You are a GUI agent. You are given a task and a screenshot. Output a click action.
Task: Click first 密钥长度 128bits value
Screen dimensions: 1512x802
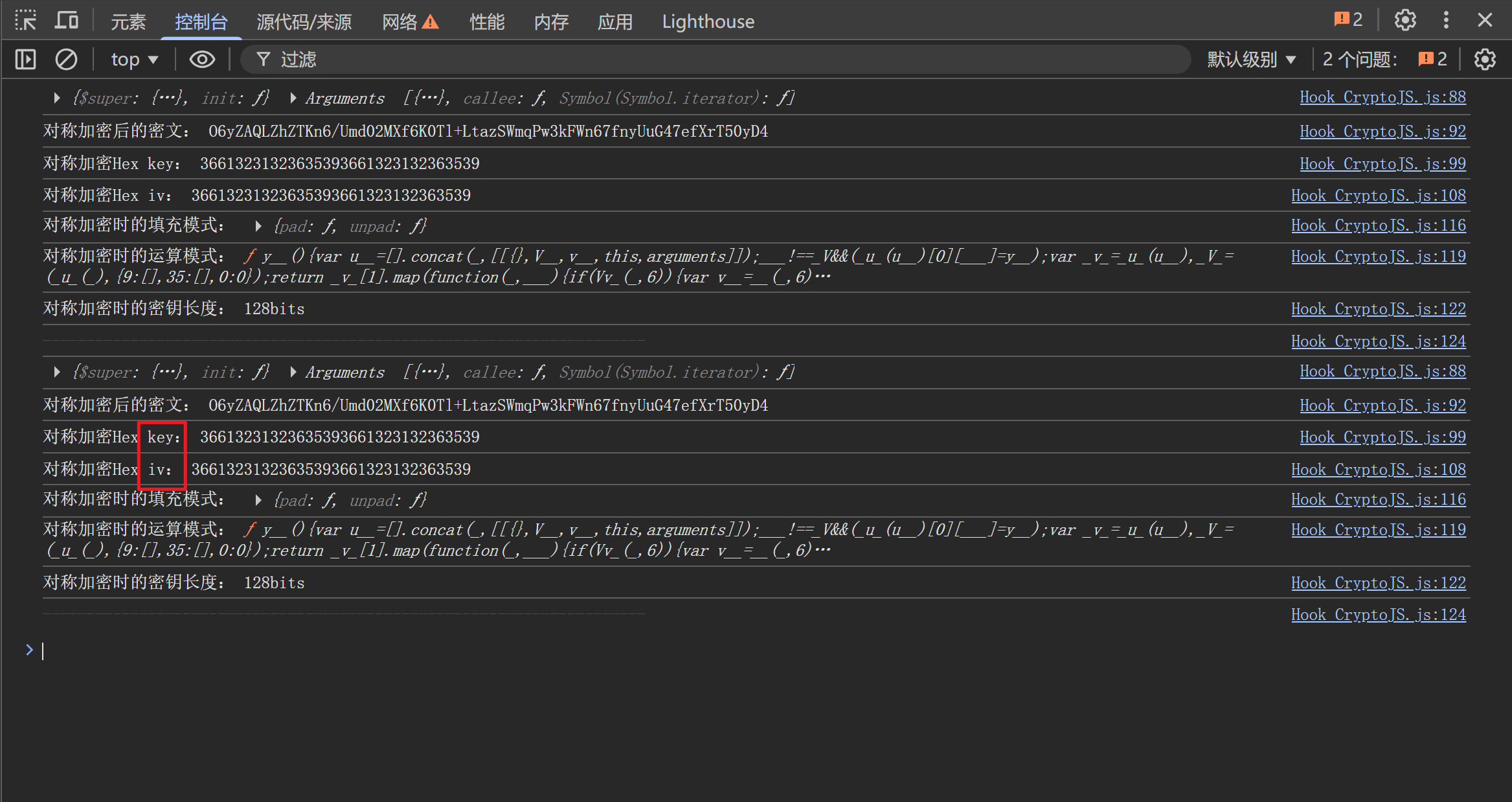click(x=274, y=309)
